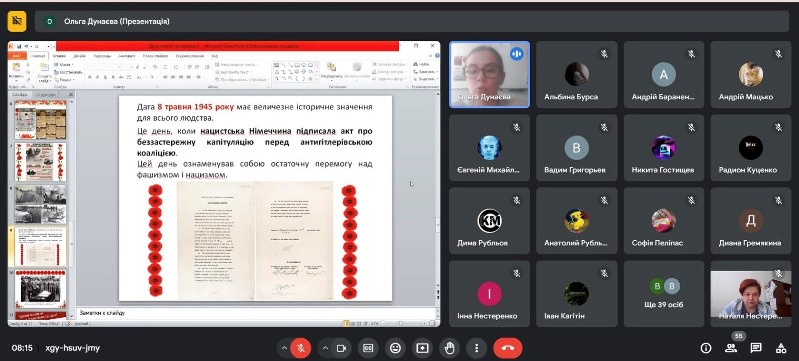Open the chat with everyone icon
Screen dimensions: 799x361
[756, 348]
